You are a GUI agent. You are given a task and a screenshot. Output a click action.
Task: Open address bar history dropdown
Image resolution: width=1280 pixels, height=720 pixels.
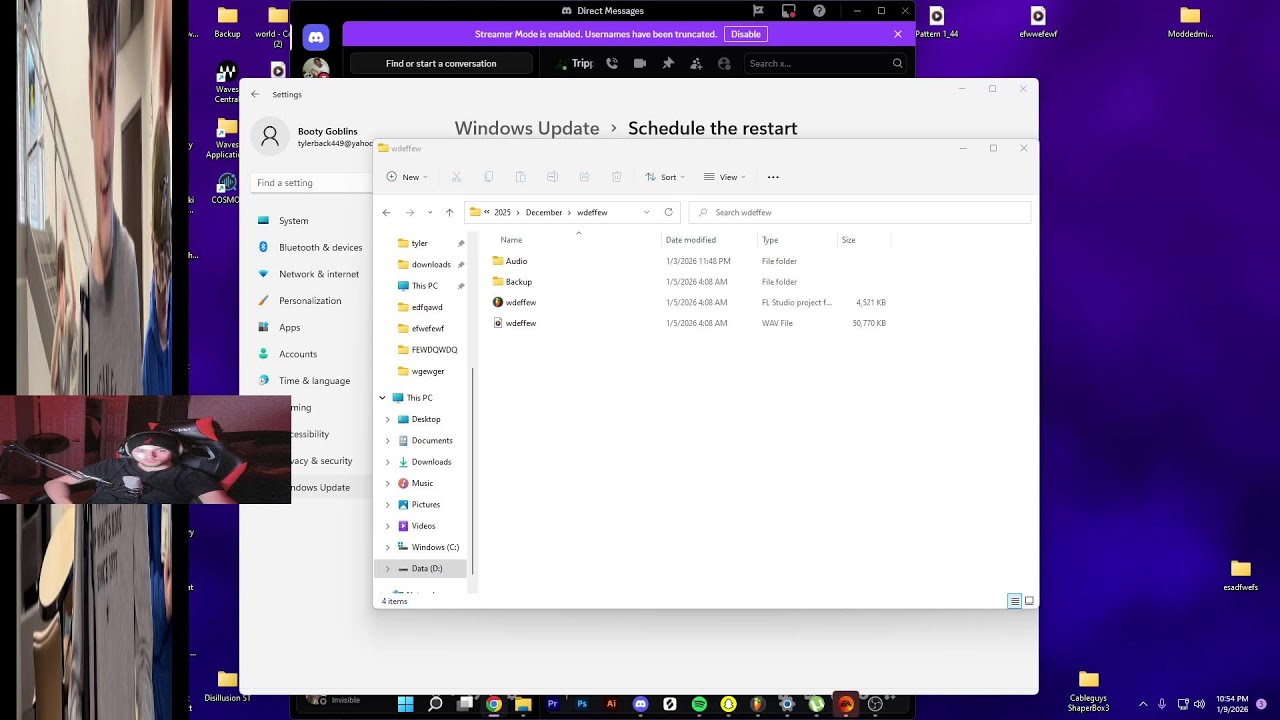pos(646,212)
